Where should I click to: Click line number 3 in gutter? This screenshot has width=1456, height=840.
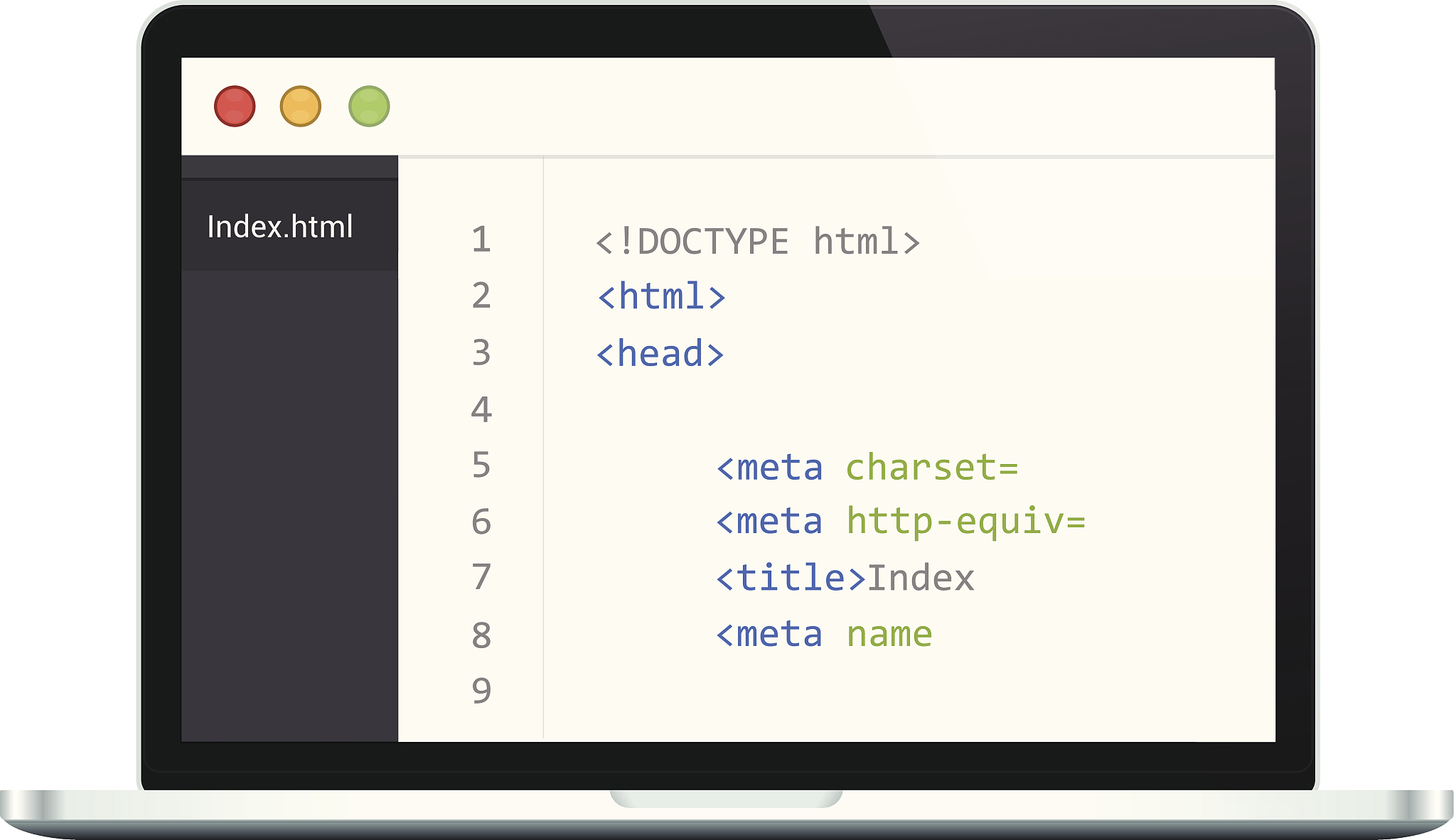point(481,352)
